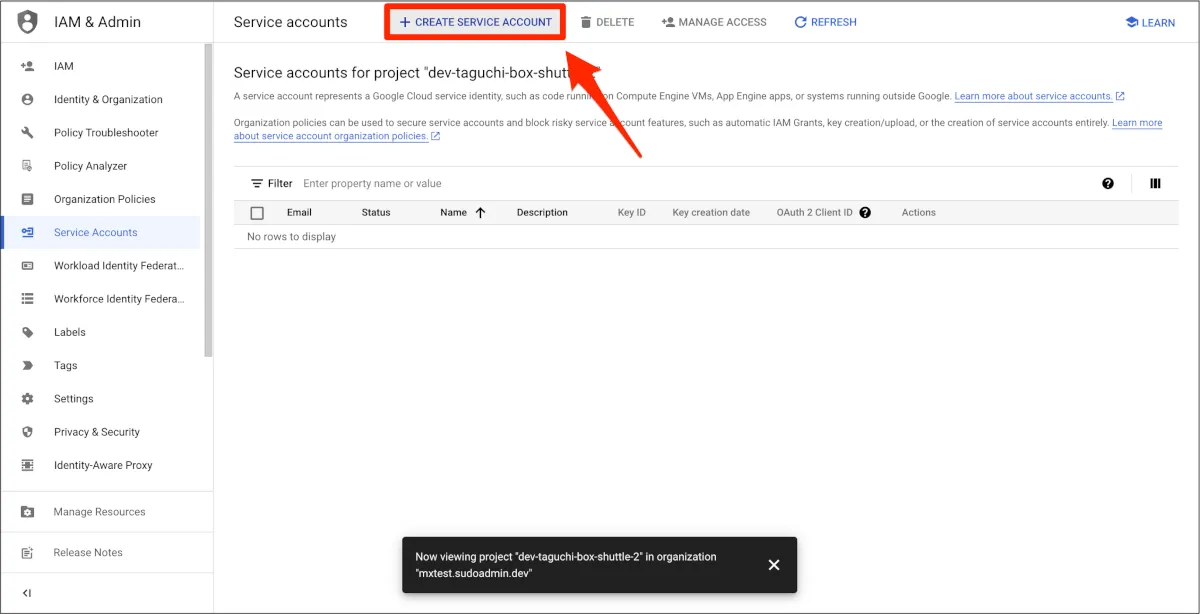Click the OAuth 2 Client ID help icon

[x=865, y=212]
